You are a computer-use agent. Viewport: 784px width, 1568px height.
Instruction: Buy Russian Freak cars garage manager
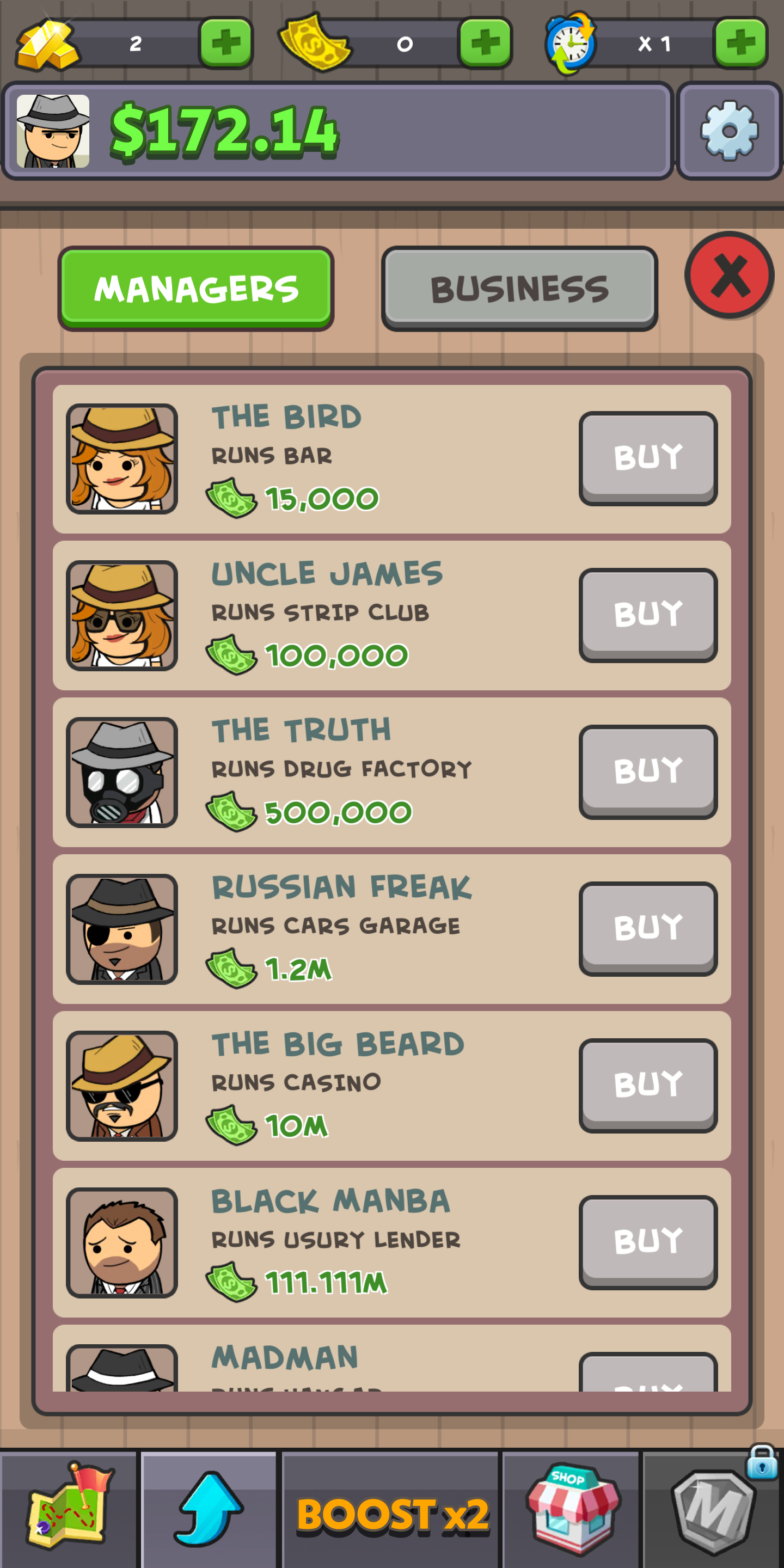click(x=648, y=928)
